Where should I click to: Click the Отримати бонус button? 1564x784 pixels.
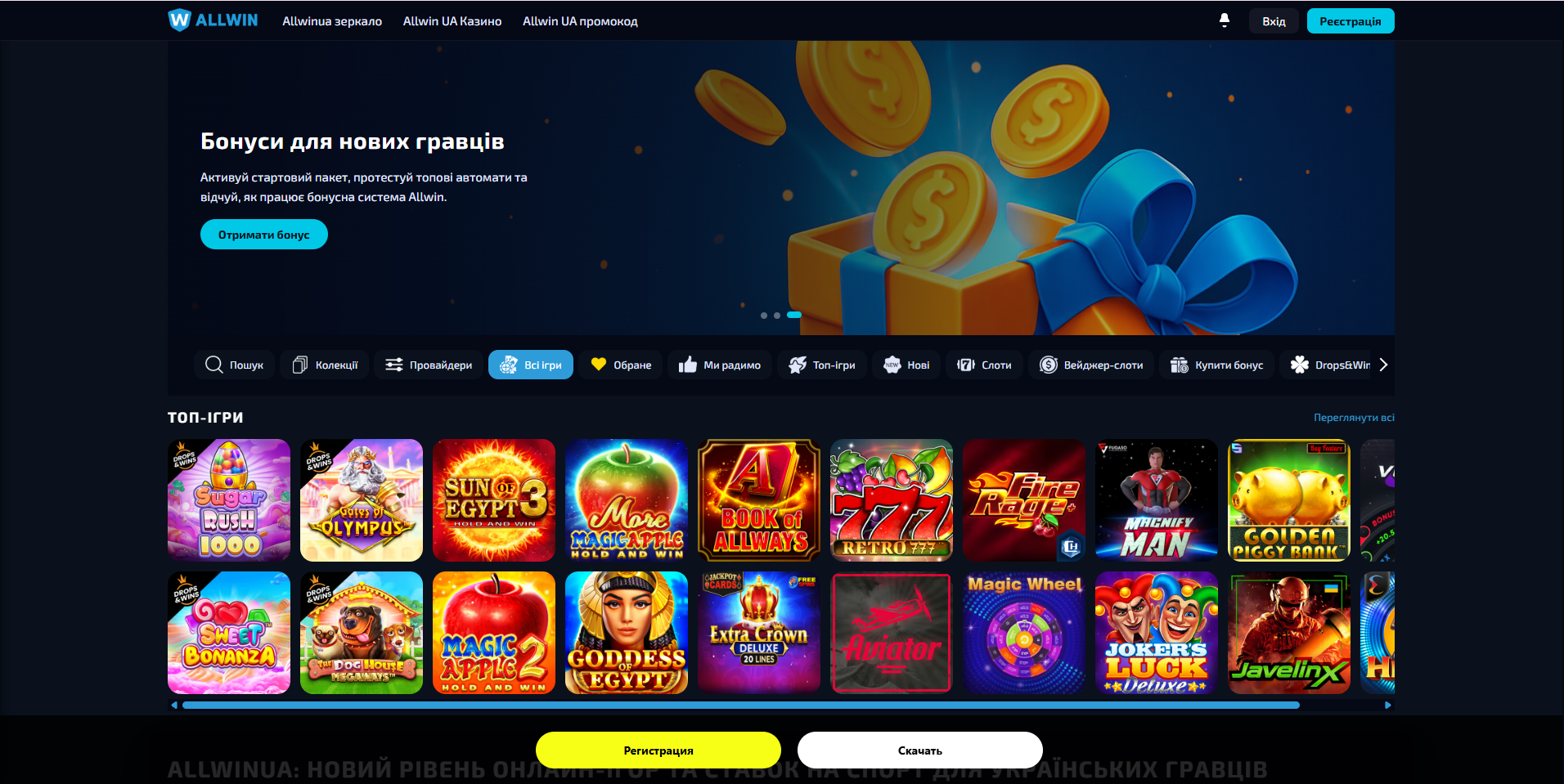pyautogui.click(x=264, y=235)
